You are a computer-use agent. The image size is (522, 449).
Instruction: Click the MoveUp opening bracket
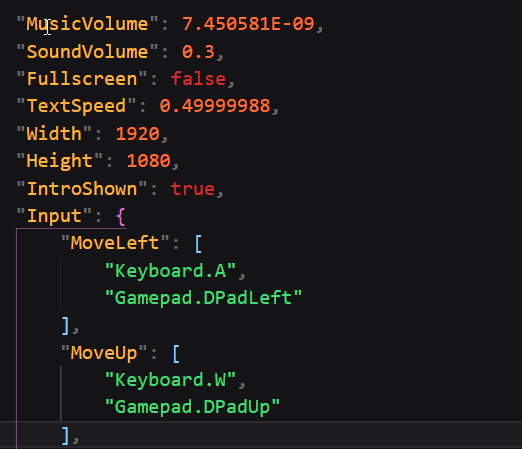coord(176,353)
